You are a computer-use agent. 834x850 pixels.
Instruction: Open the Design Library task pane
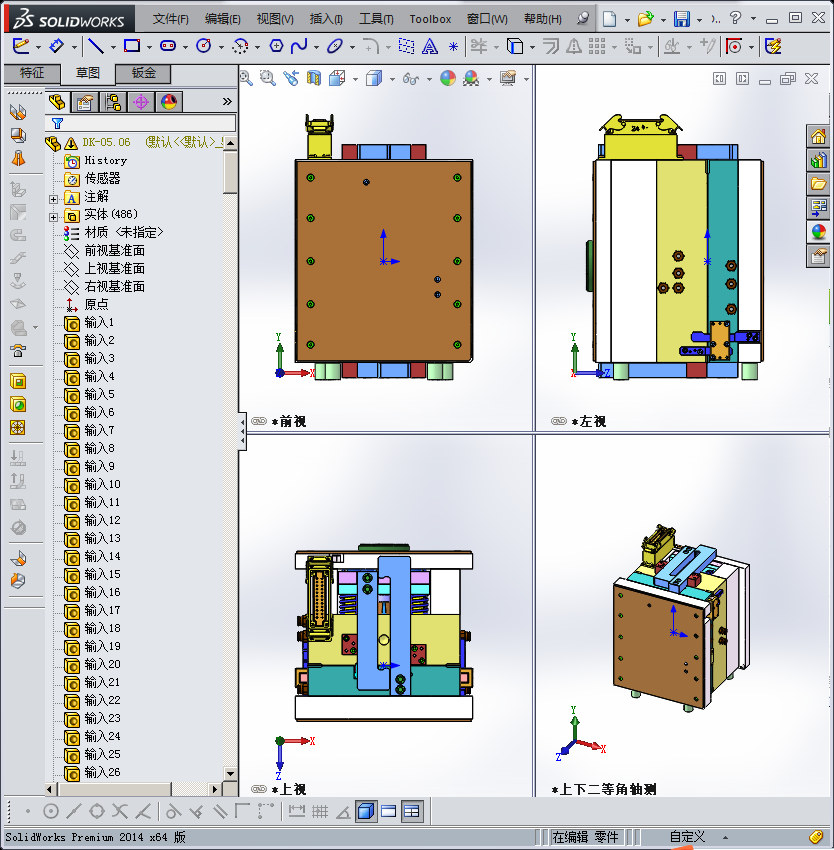click(818, 160)
